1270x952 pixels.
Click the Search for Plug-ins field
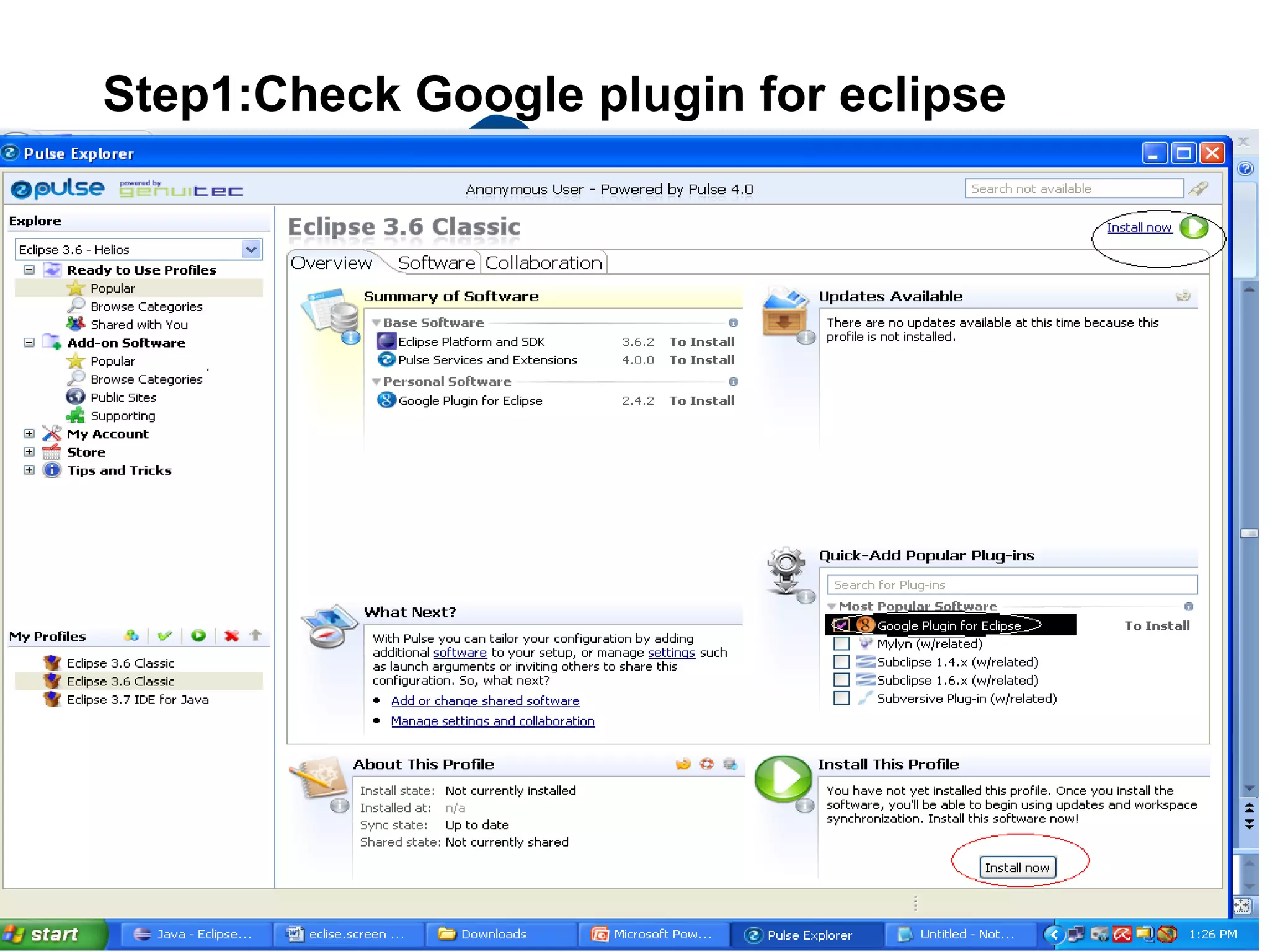tap(1012, 584)
